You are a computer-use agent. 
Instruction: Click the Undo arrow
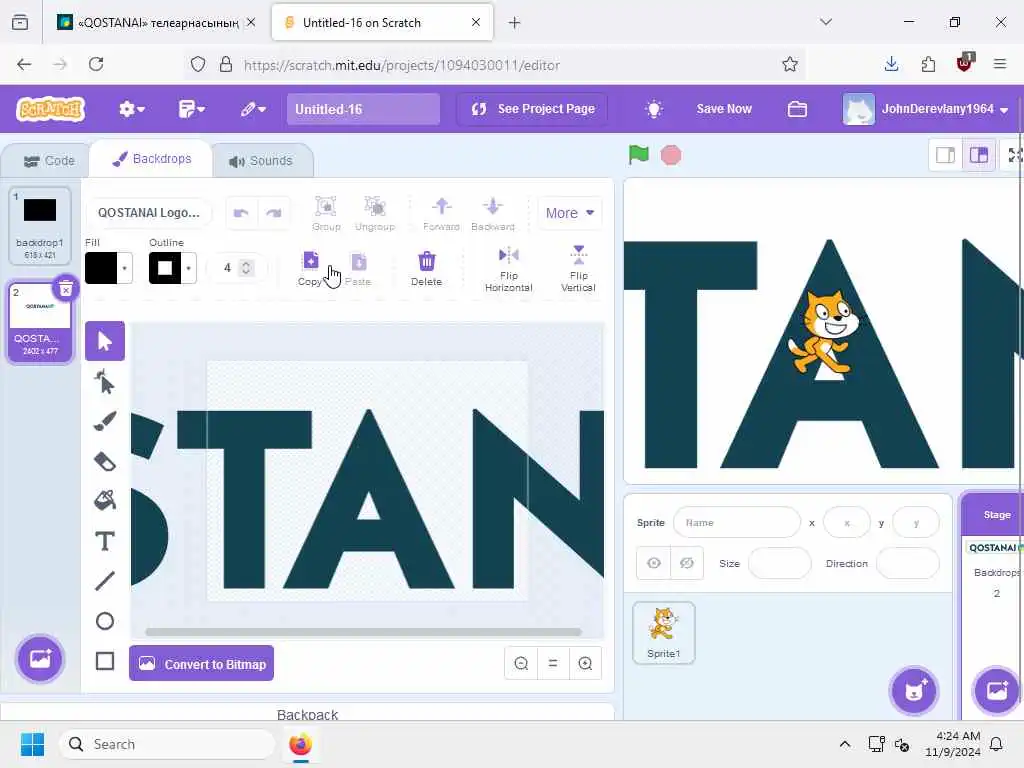tap(241, 213)
